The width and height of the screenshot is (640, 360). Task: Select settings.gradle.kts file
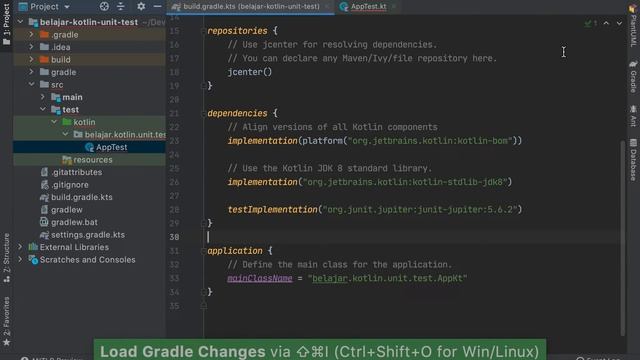89,235
